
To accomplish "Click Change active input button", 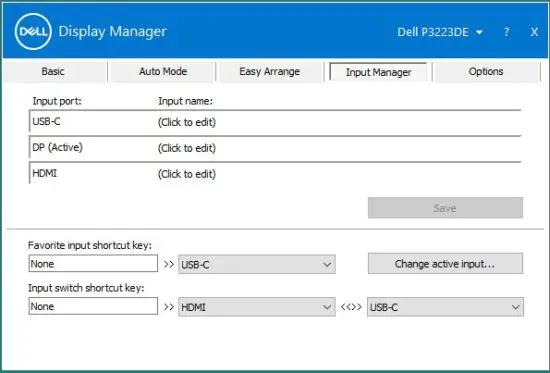I will (x=445, y=264).
